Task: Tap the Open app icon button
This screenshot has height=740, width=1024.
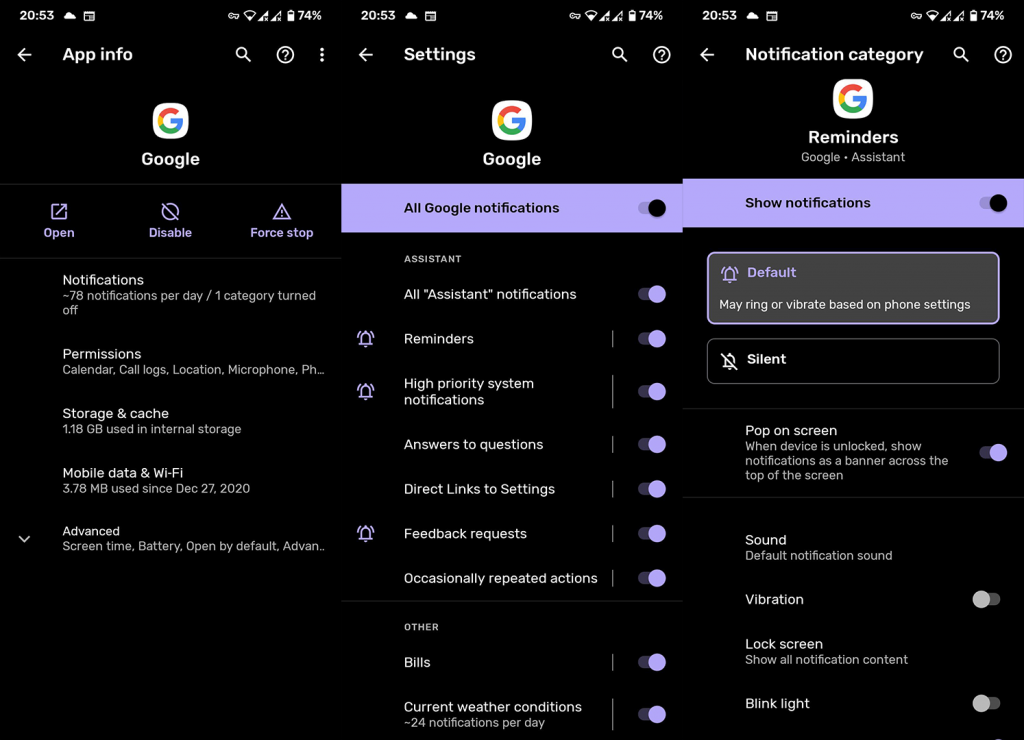Action: pyautogui.click(x=59, y=212)
